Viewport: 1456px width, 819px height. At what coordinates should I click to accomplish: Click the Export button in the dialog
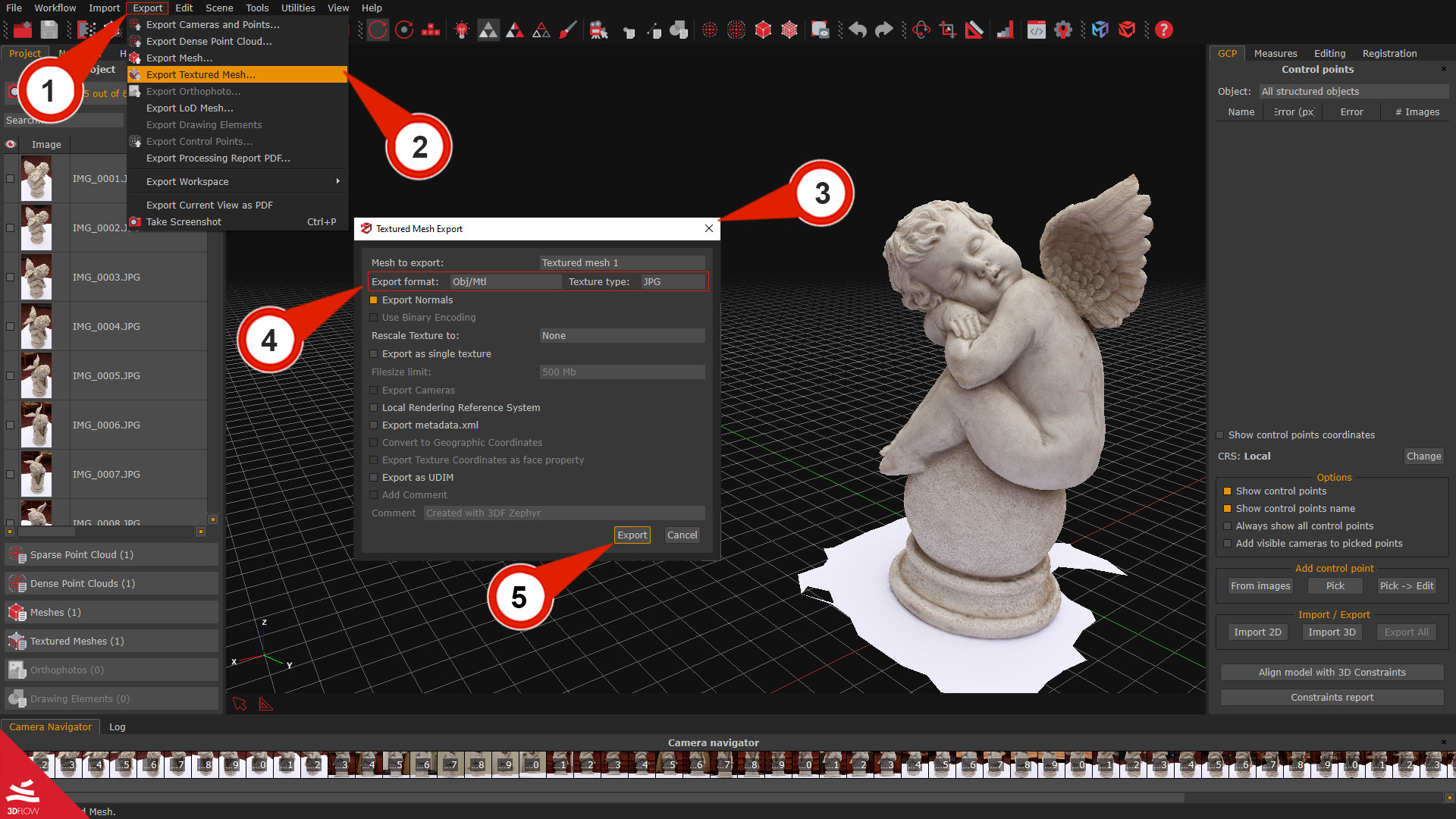[632, 535]
